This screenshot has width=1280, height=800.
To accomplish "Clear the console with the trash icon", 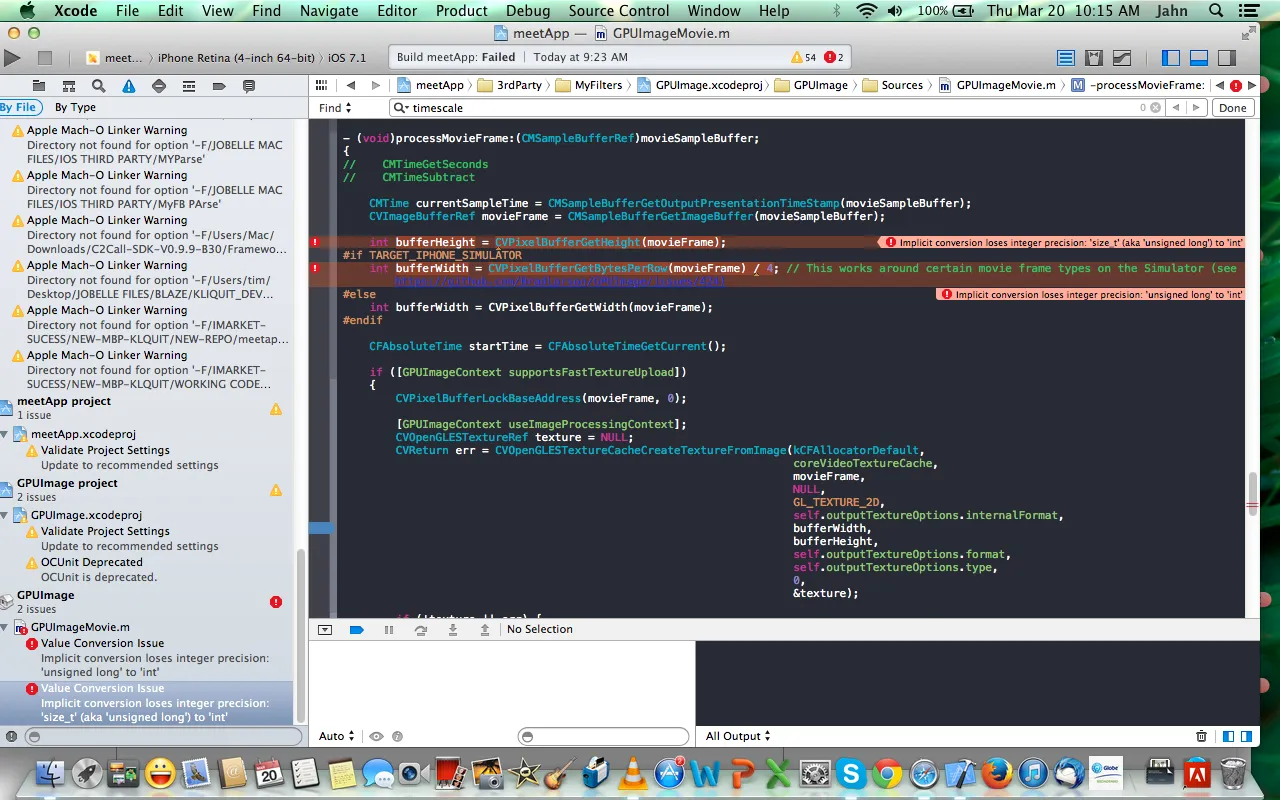I will coord(1201,736).
